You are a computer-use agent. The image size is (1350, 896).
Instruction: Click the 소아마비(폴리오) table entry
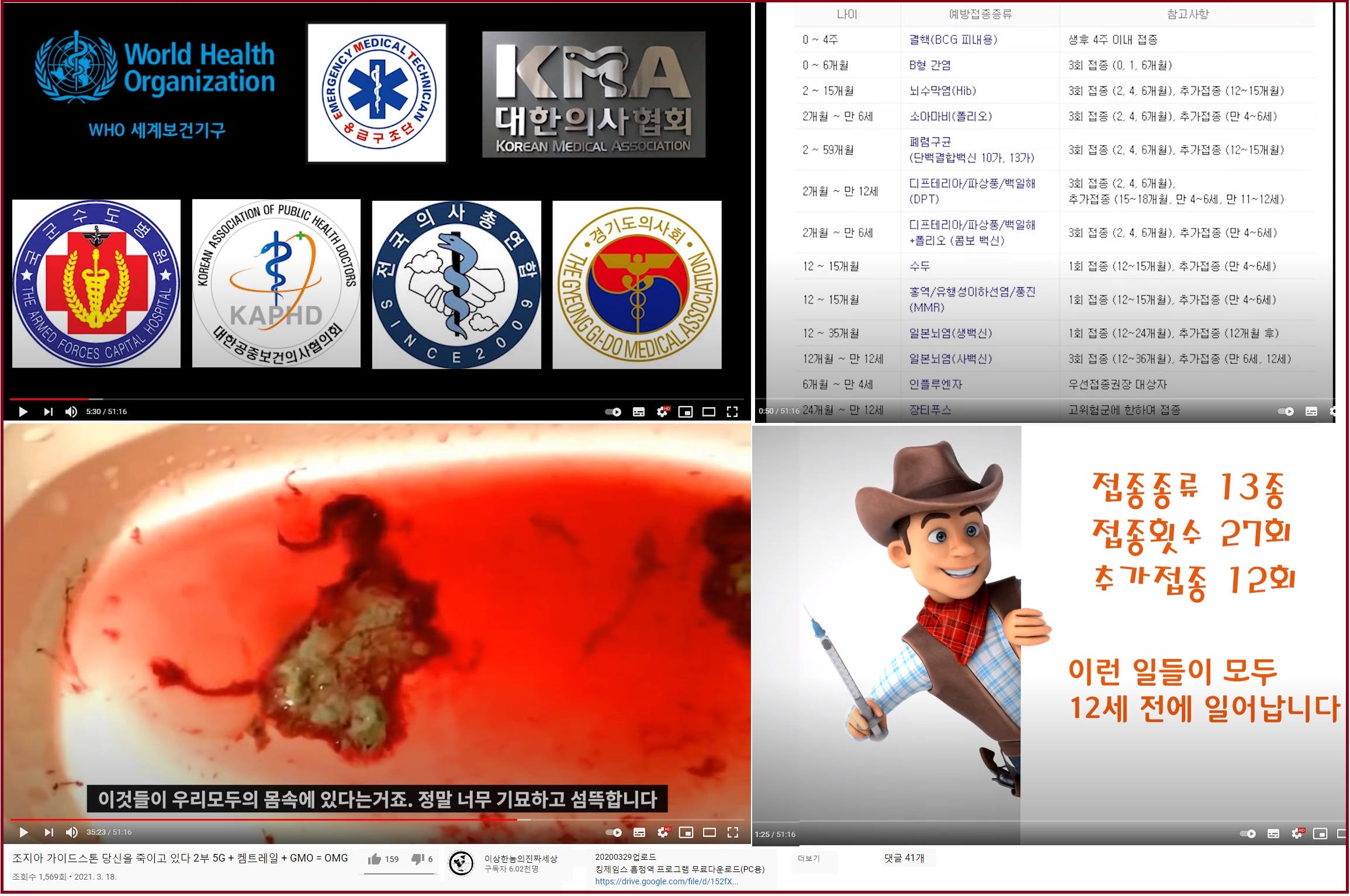951,117
